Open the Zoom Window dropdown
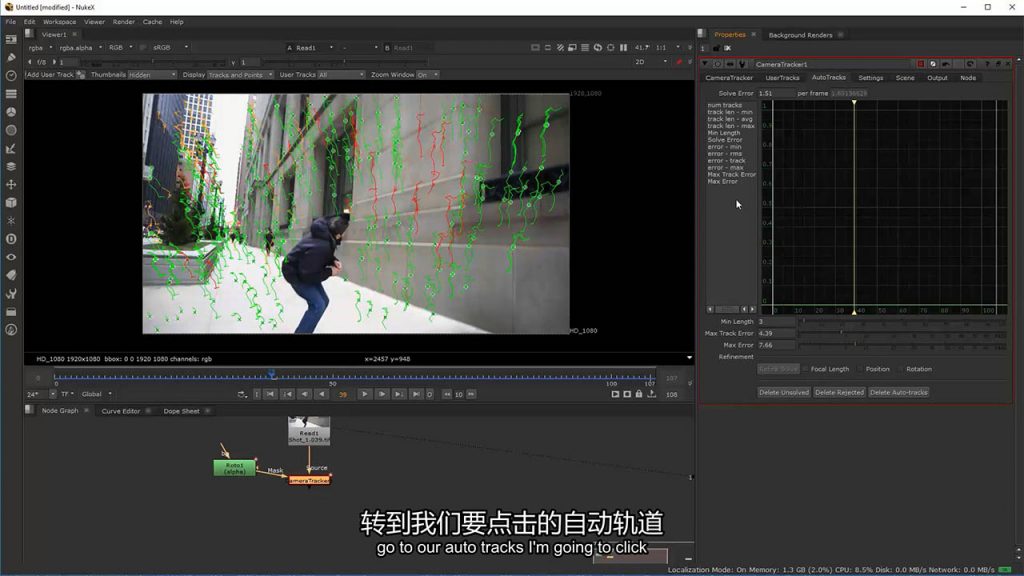This screenshot has width=1024, height=576. 428,75
